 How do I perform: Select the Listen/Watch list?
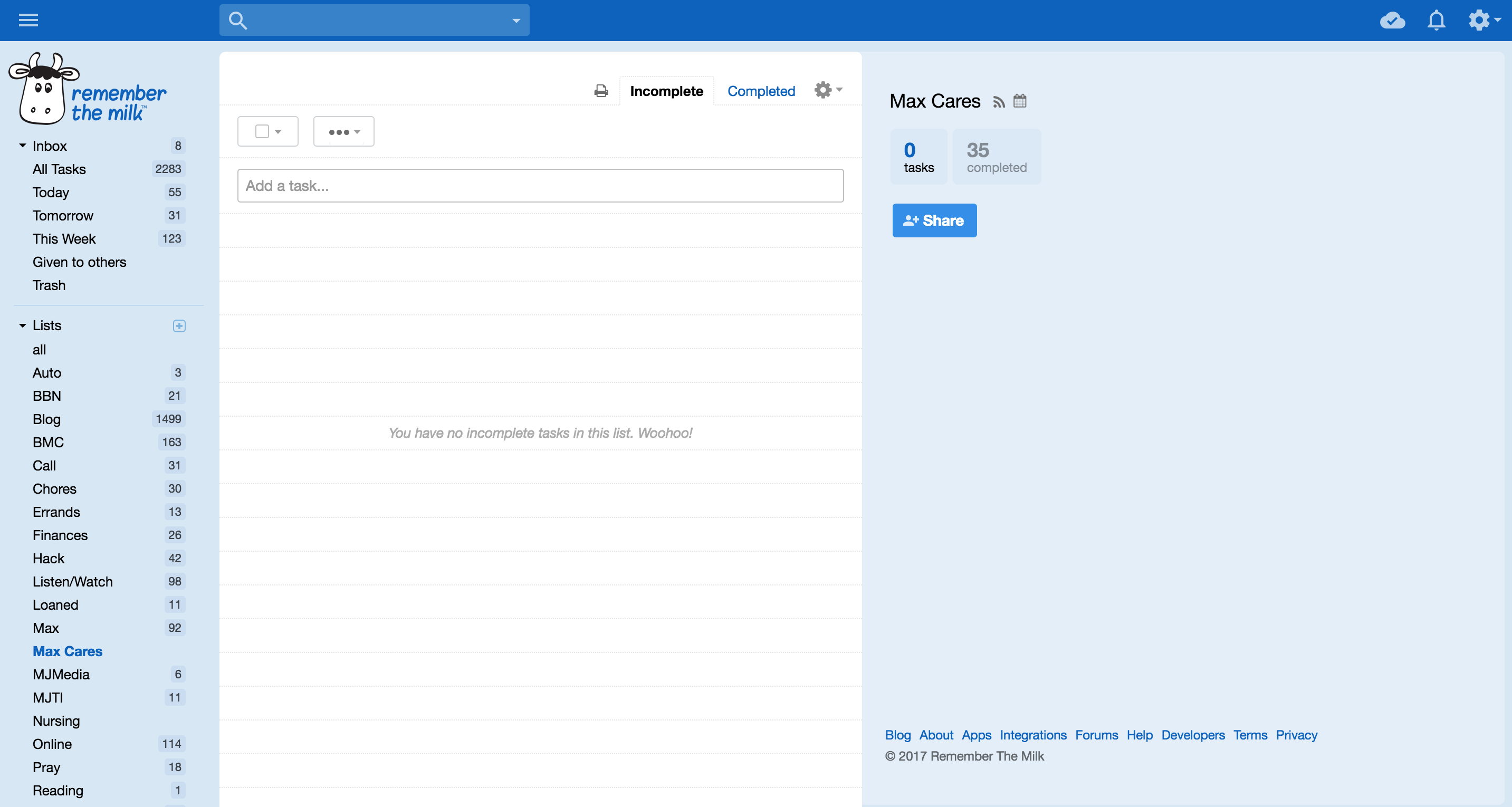(73, 582)
